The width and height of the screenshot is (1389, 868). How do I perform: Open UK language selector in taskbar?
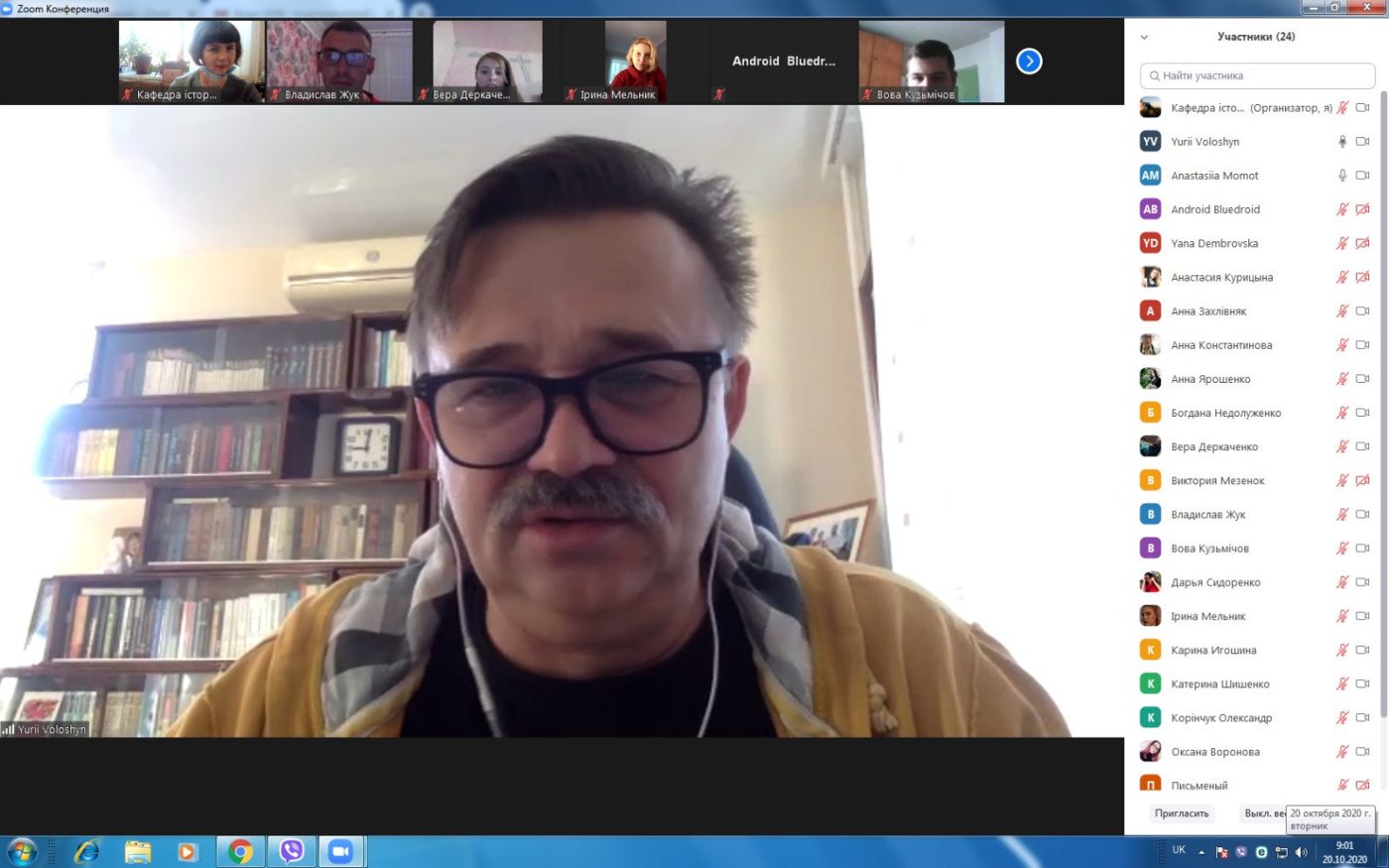point(1179,850)
